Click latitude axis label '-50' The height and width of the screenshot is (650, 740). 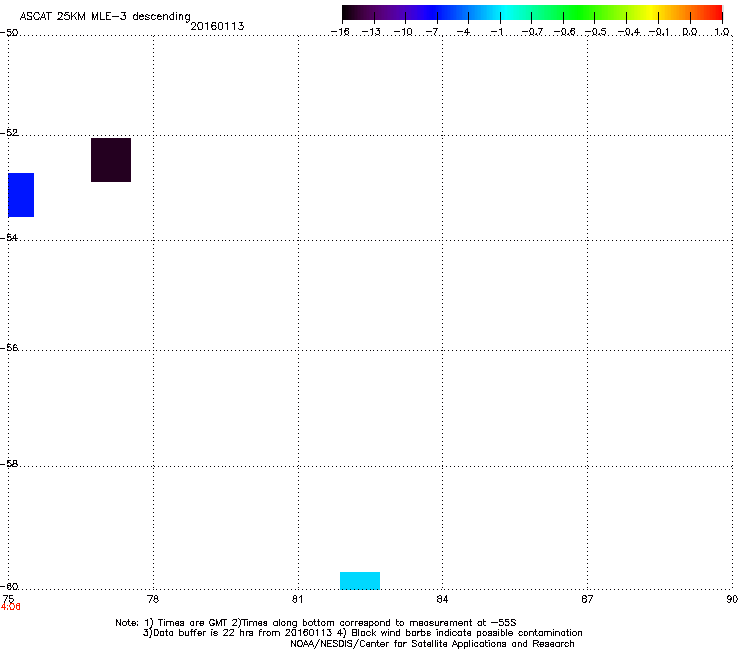coord(9,33)
